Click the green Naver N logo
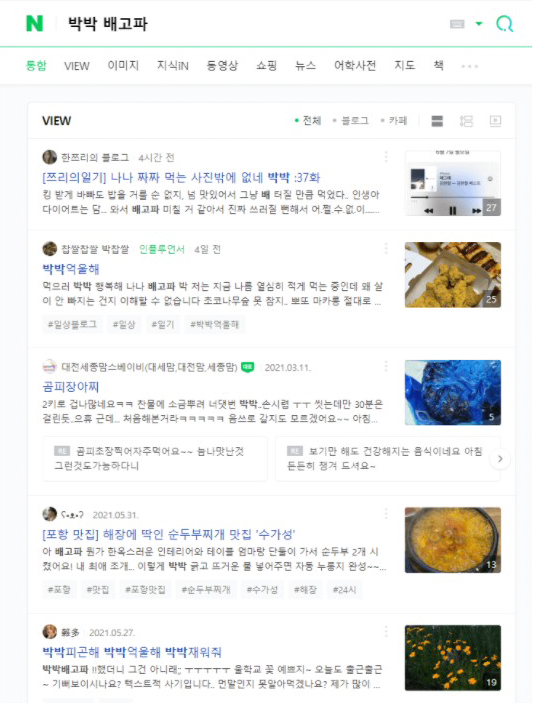The height and width of the screenshot is (714, 533). (35, 23)
